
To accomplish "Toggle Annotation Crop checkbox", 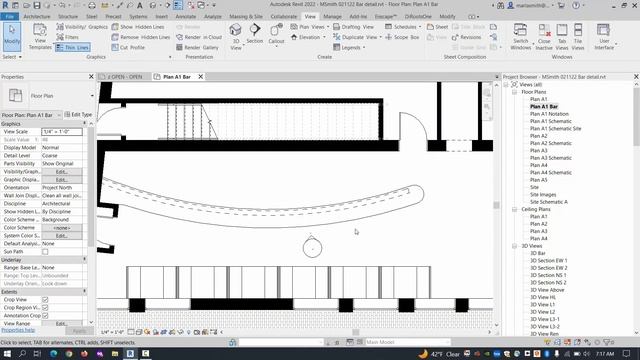I will [x=45, y=316].
